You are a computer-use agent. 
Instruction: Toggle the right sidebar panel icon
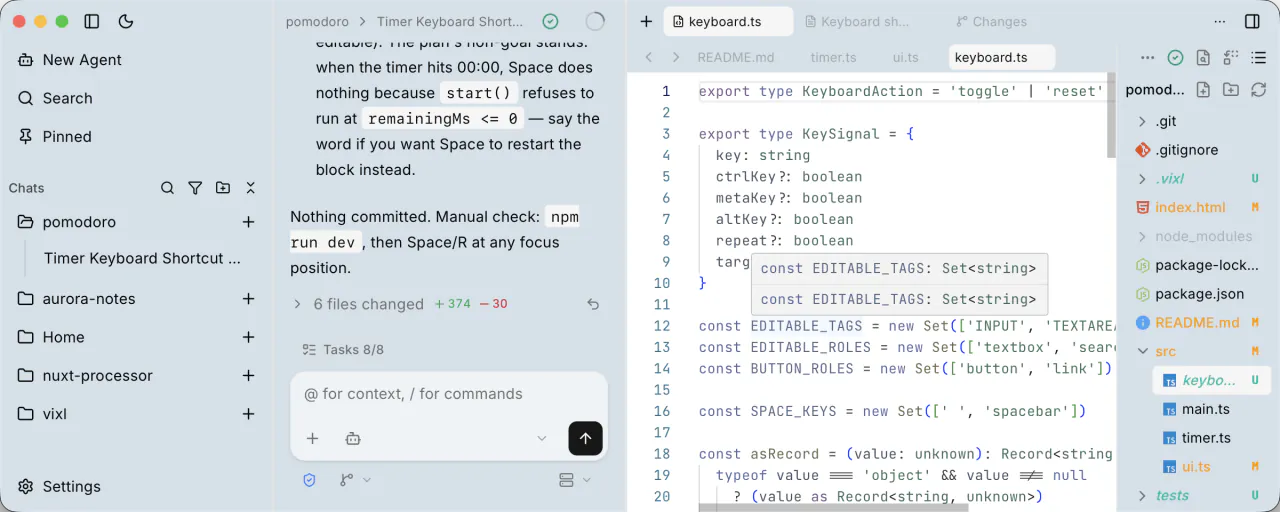coord(1252,21)
